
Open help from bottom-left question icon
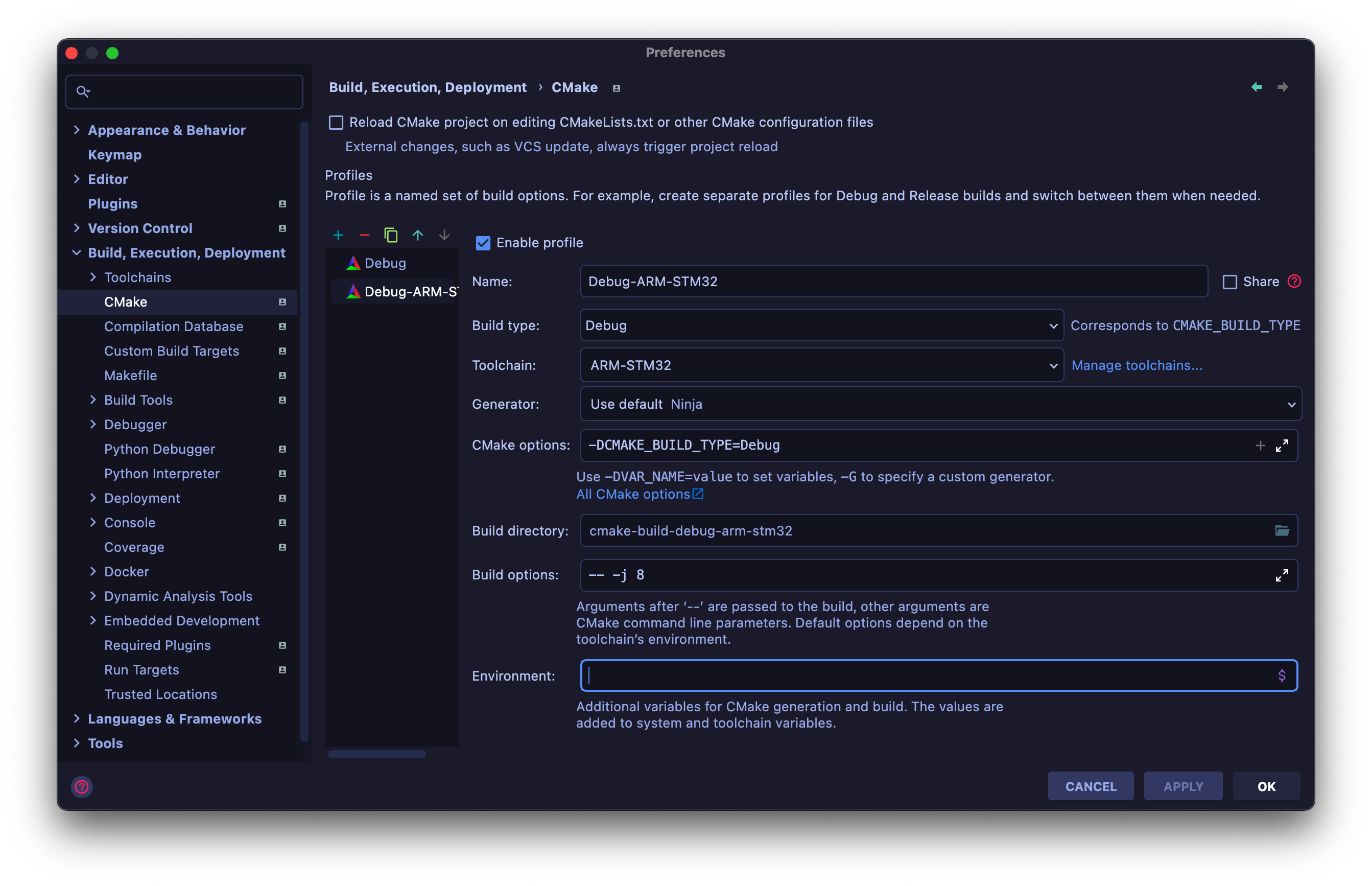pos(82,786)
